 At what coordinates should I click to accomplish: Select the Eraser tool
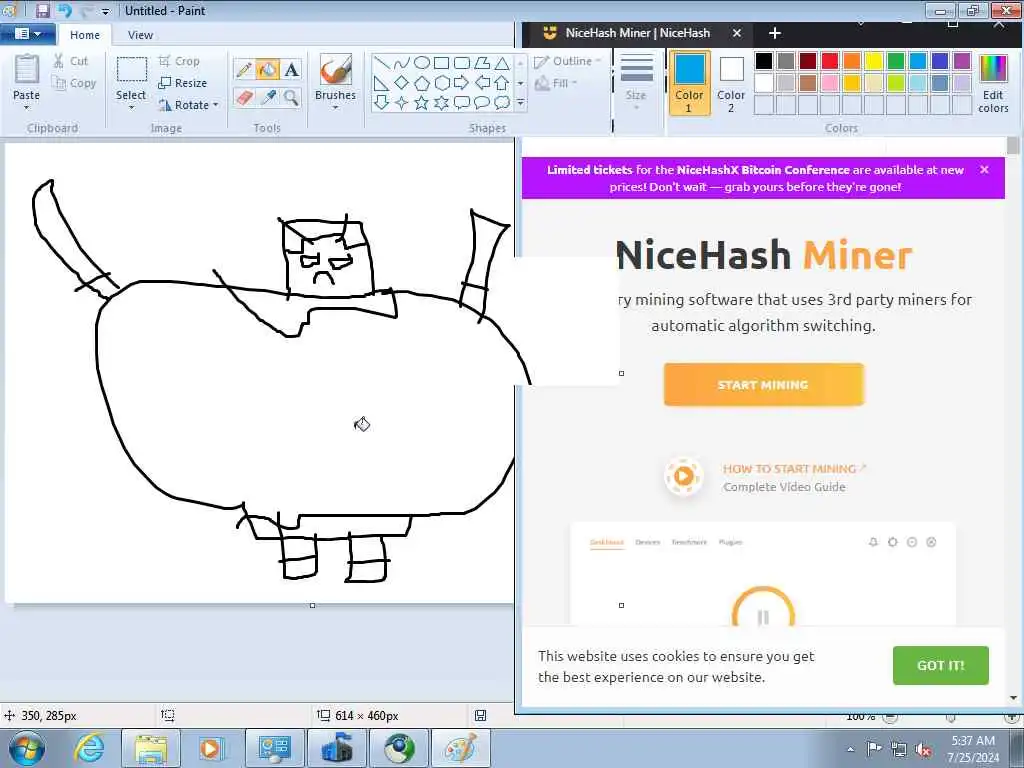[244, 98]
